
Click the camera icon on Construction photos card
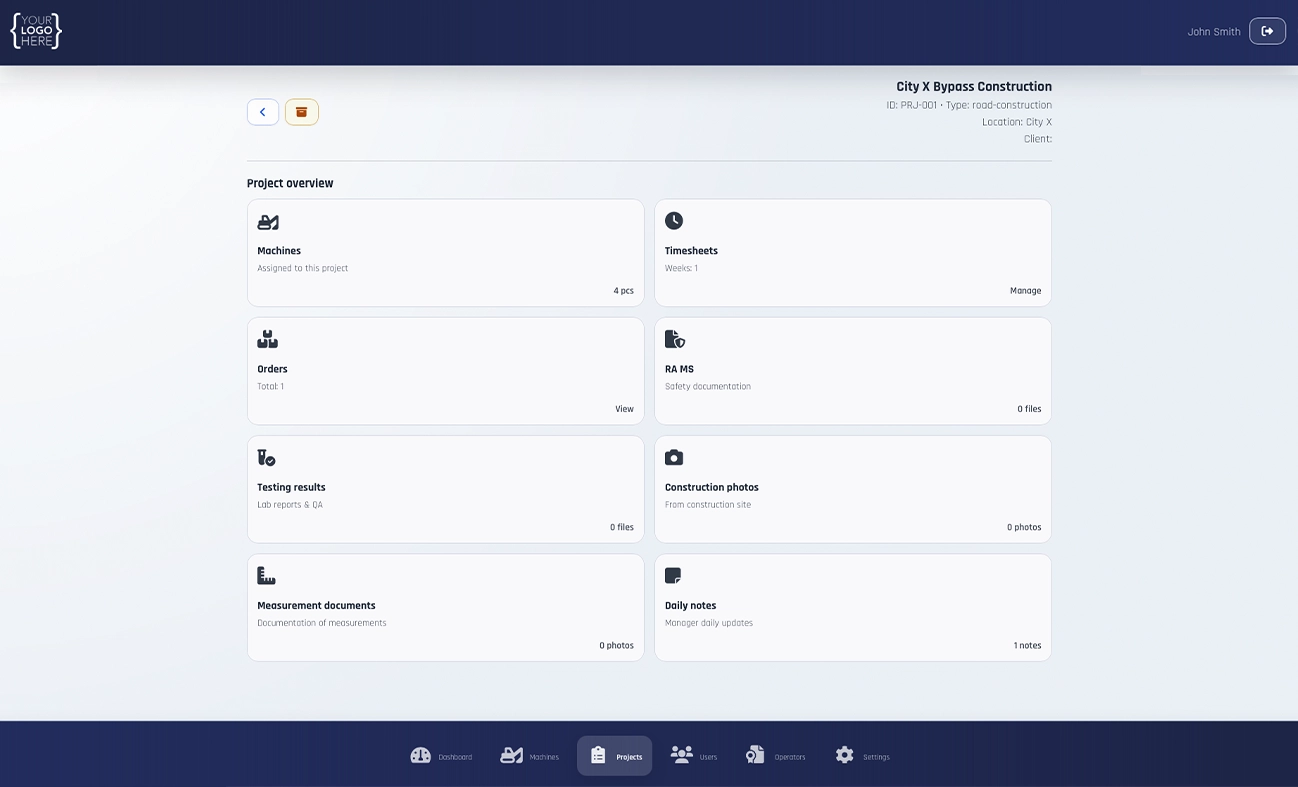[x=673, y=456]
